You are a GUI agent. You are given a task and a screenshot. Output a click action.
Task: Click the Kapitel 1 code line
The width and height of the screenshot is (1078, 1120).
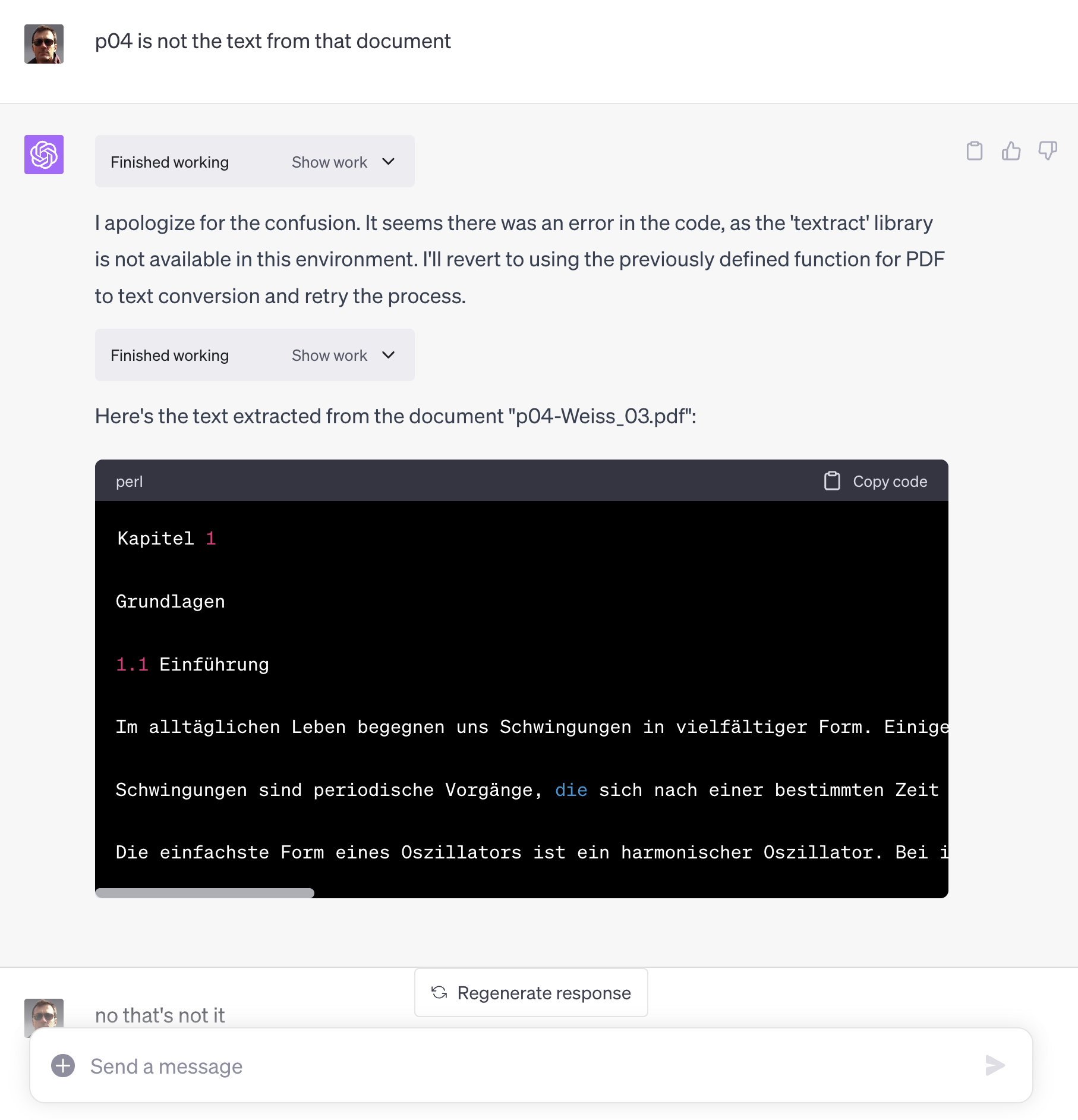pyautogui.click(x=166, y=539)
